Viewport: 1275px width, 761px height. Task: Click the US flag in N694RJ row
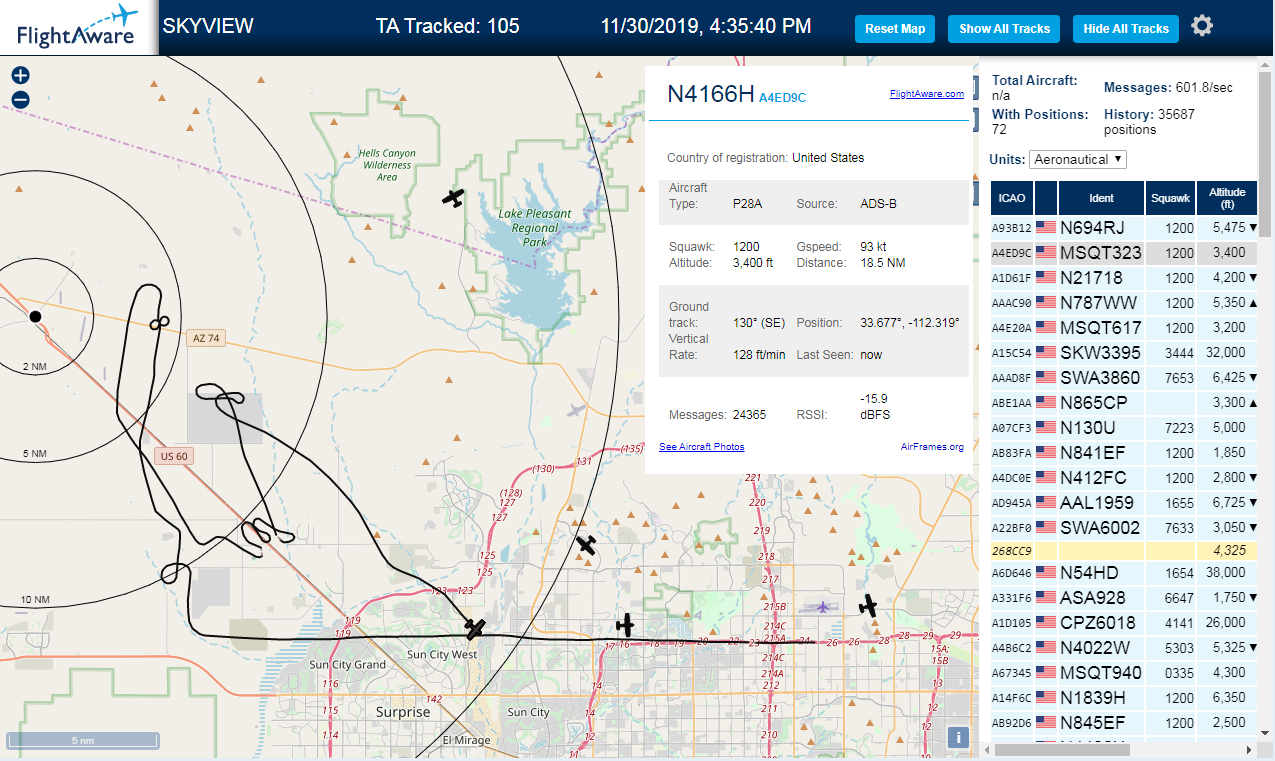tap(1046, 227)
